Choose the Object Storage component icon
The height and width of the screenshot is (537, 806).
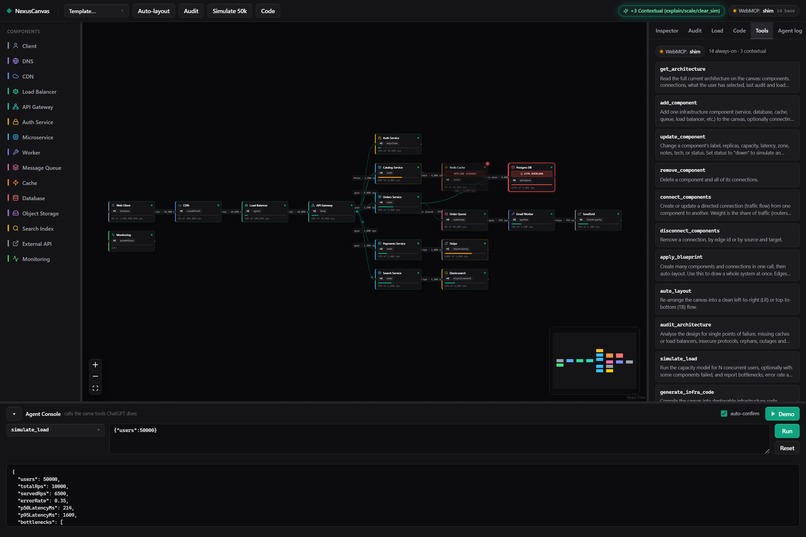point(15,213)
